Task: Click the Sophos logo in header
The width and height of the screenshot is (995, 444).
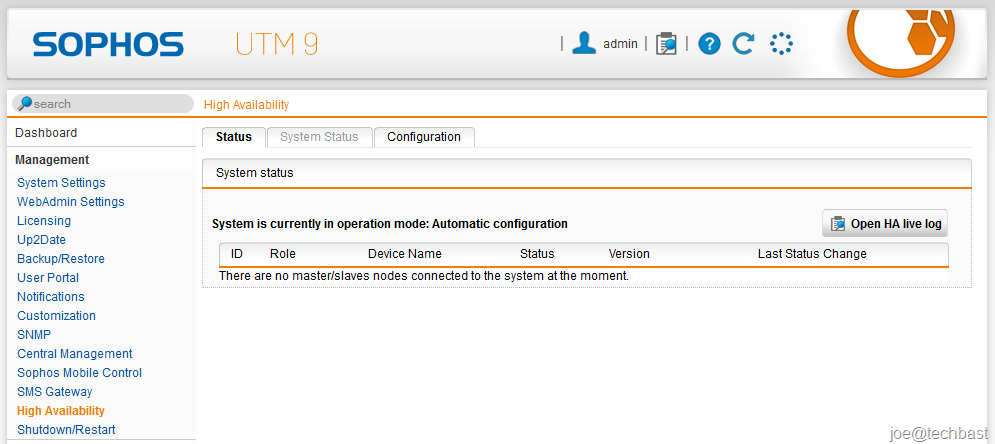Action: click(x=109, y=44)
